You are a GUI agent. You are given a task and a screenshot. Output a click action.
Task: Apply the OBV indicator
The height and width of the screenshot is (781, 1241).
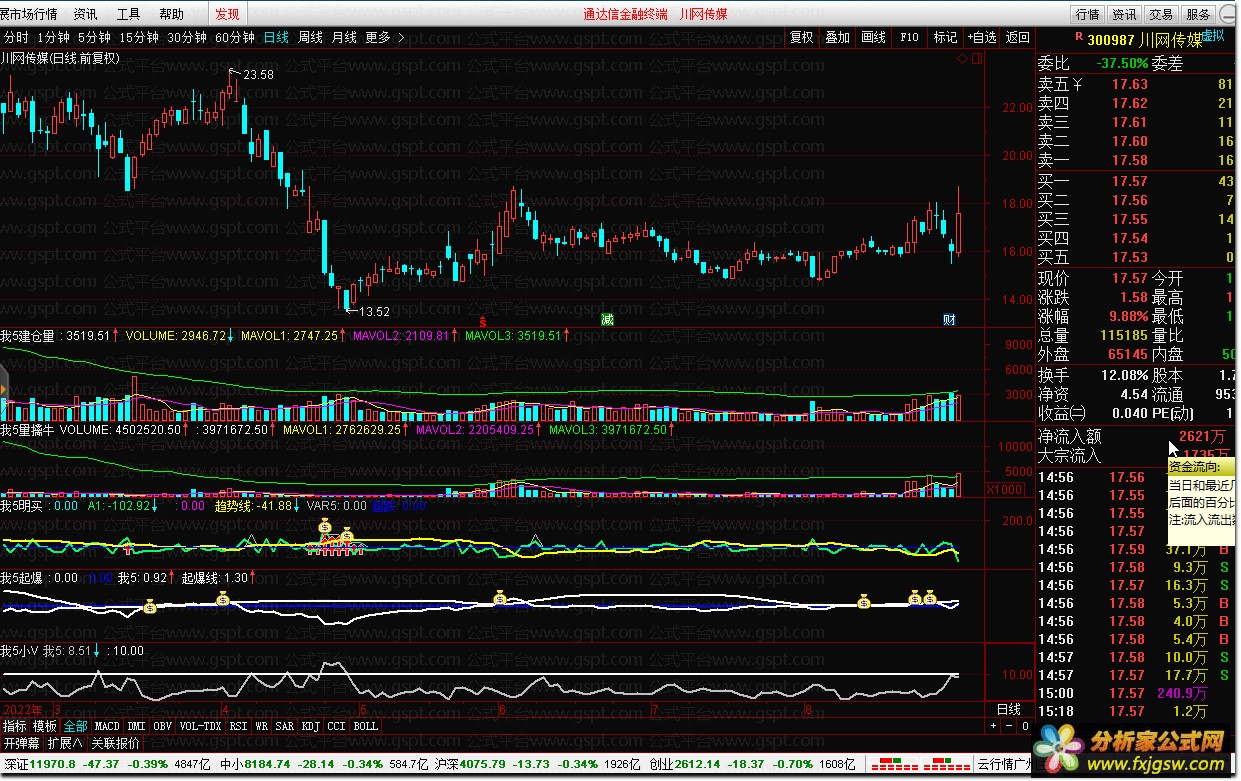(x=162, y=726)
